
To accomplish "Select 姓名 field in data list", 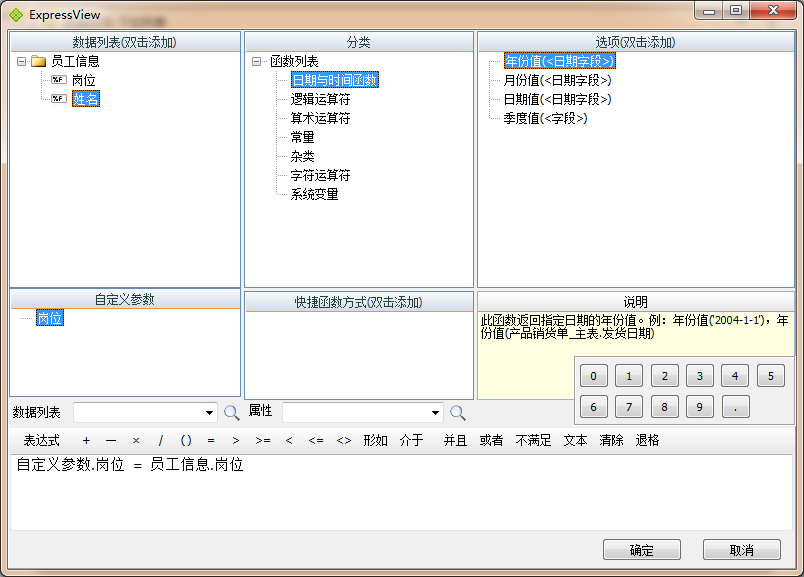I will point(86,99).
